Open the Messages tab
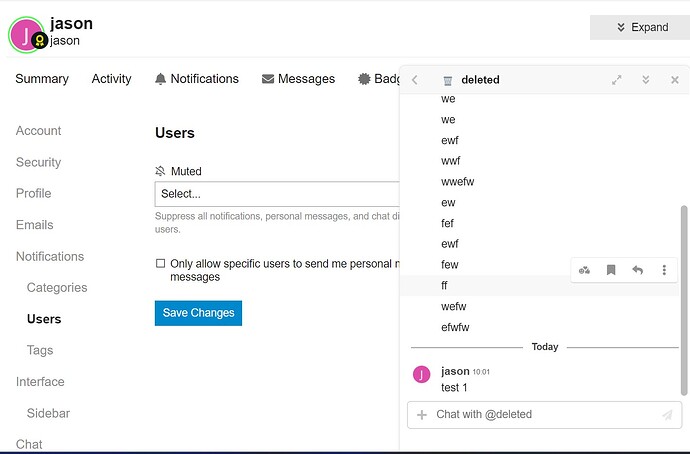The height and width of the screenshot is (454, 690). (x=298, y=79)
